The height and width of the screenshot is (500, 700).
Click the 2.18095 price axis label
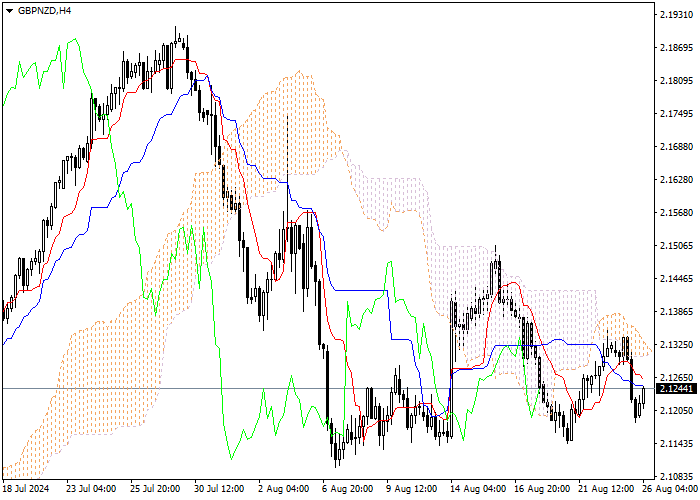click(676, 81)
